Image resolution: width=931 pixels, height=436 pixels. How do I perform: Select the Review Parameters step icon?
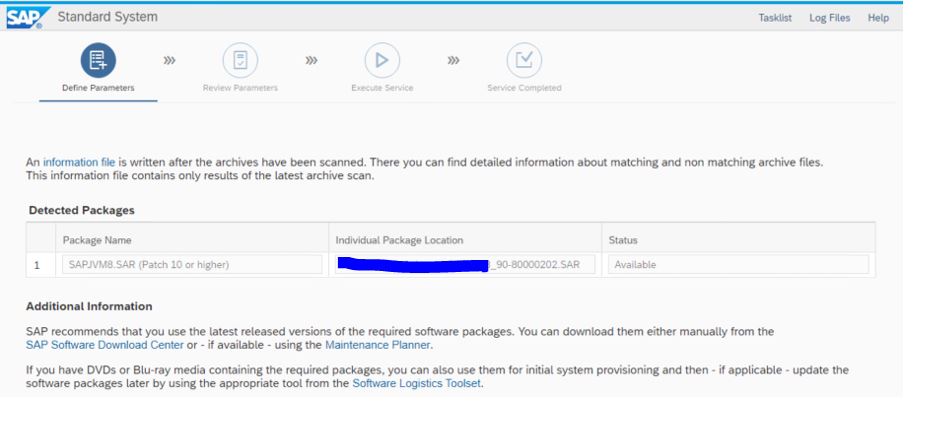(x=240, y=60)
